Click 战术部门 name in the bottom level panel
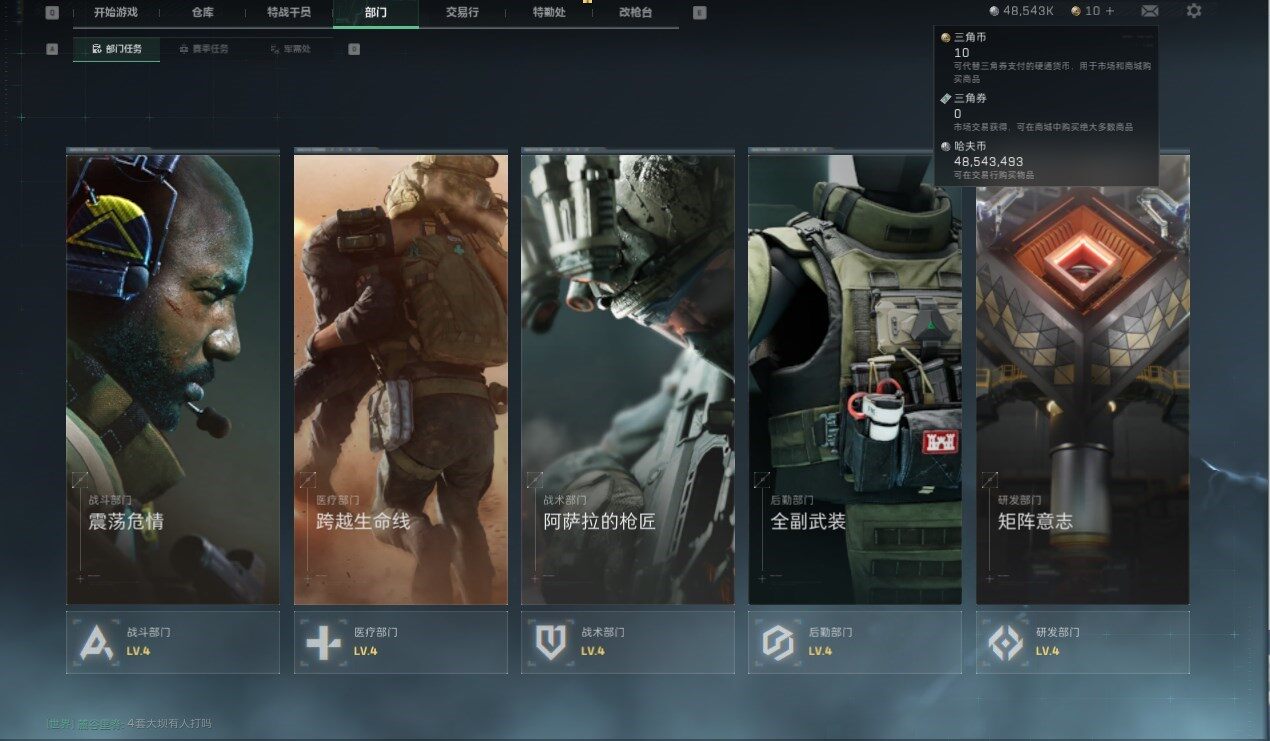 click(603, 632)
